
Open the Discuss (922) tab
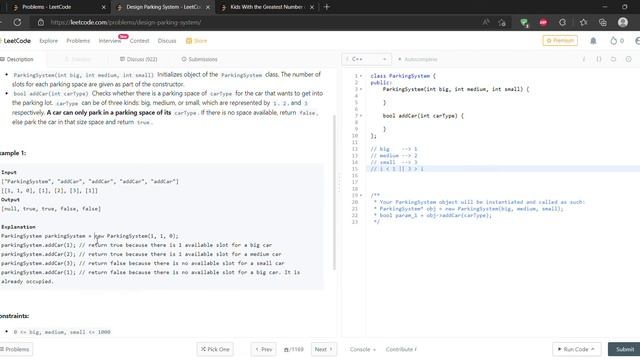coord(138,59)
